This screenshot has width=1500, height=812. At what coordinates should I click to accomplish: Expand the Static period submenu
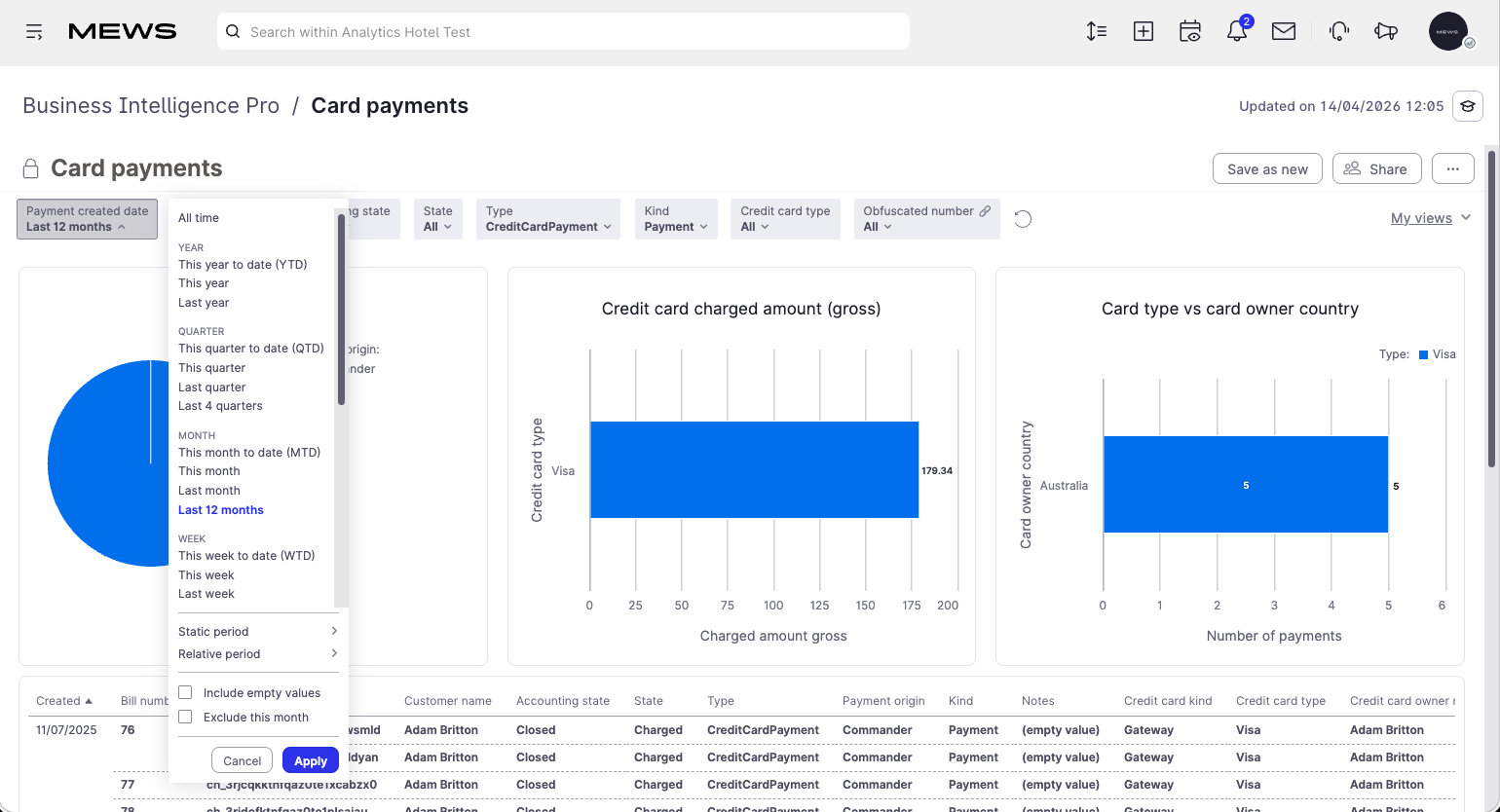pos(258,631)
